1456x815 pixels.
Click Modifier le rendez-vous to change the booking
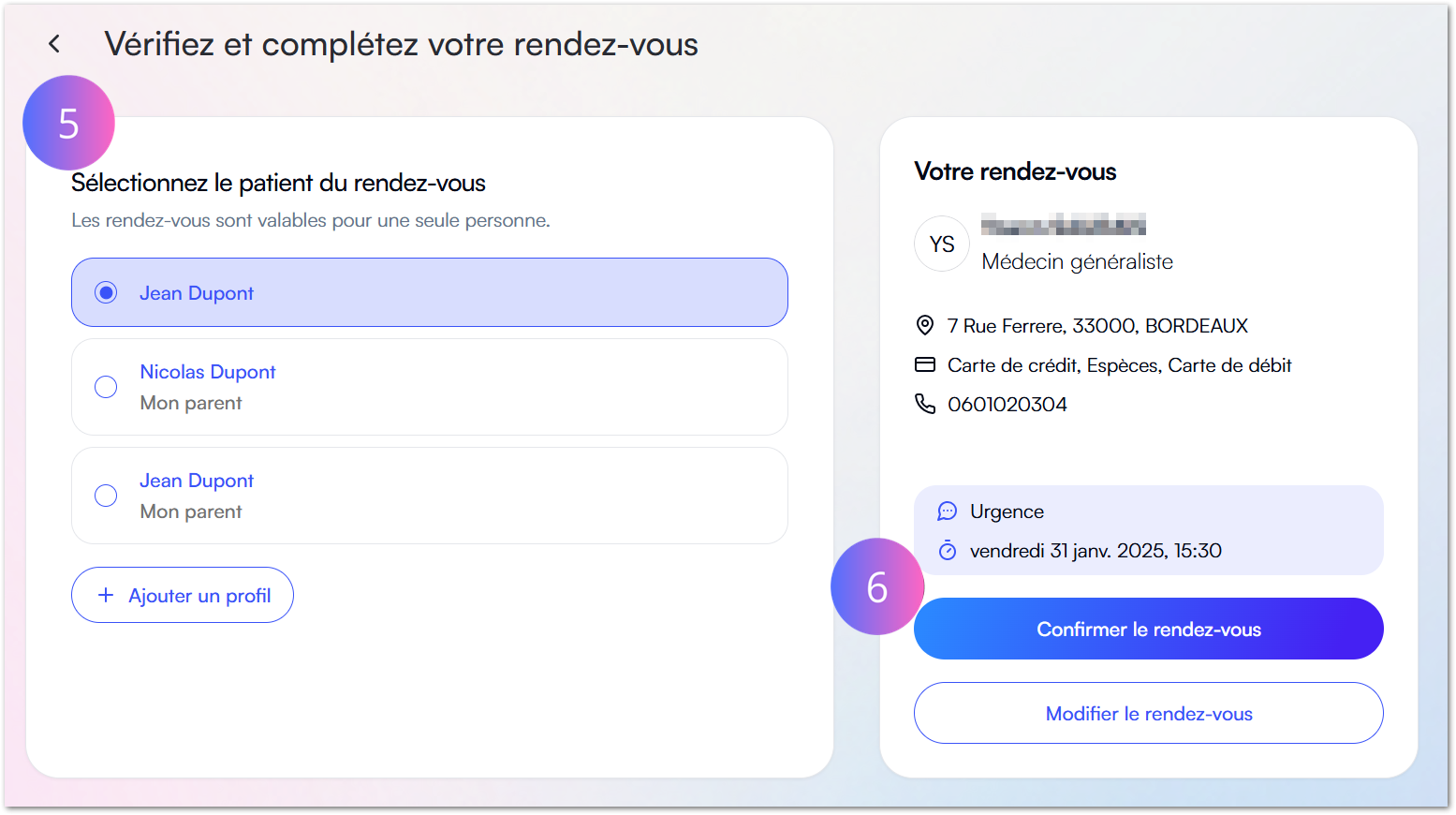point(1148,713)
